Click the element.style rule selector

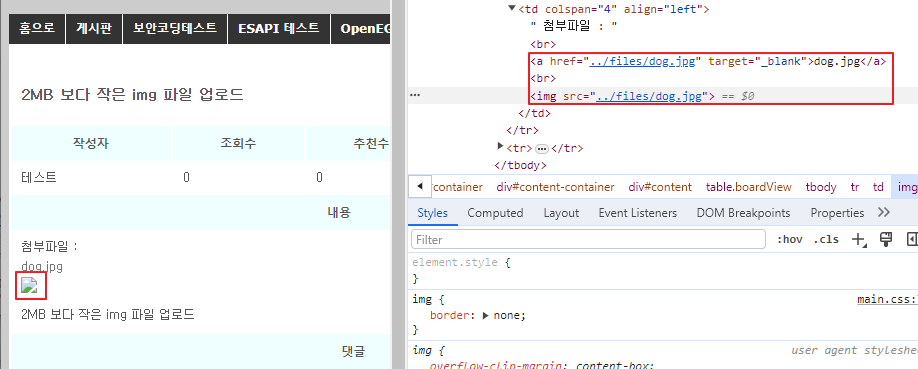455,263
